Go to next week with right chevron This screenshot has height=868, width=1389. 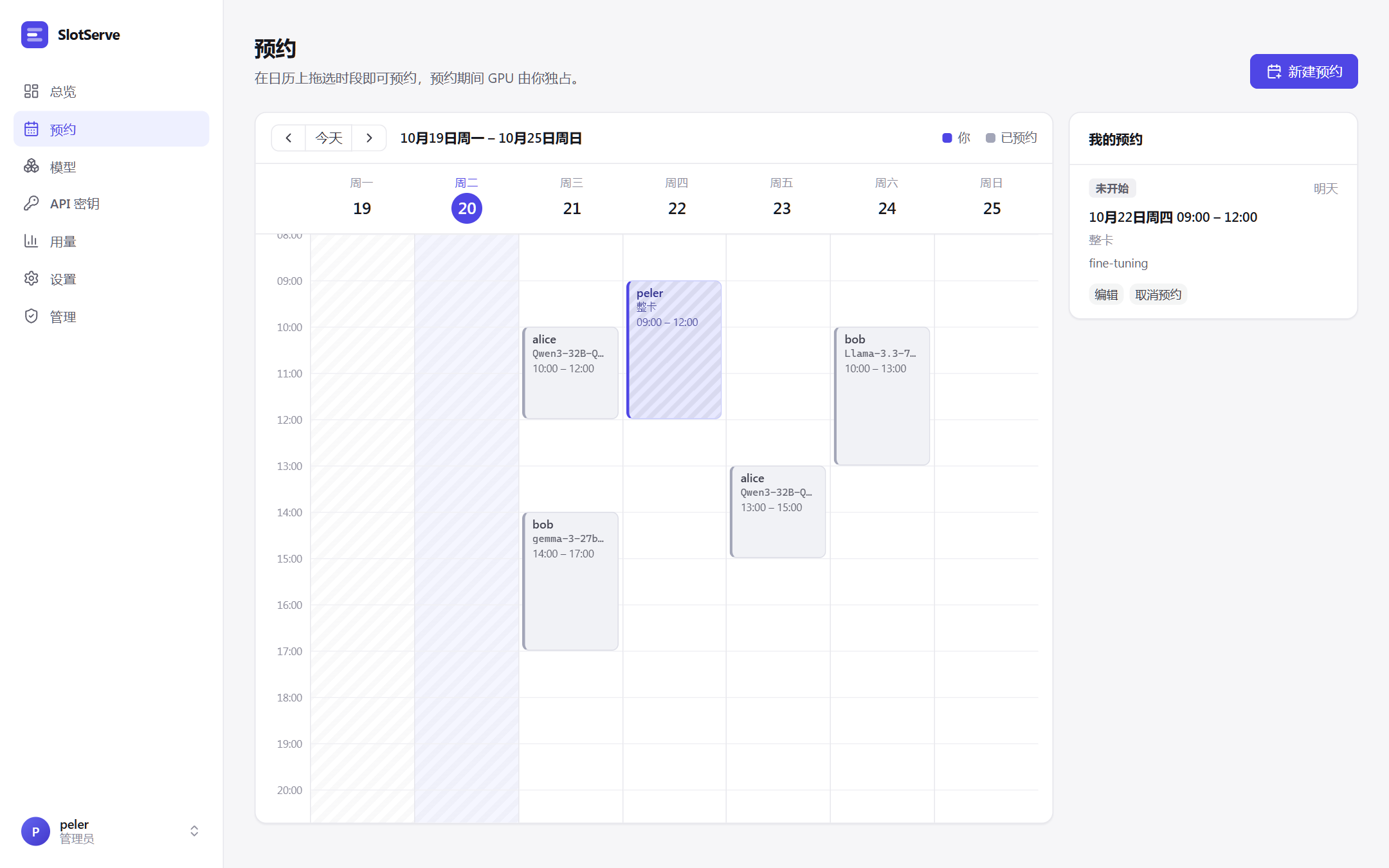pyautogui.click(x=369, y=138)
